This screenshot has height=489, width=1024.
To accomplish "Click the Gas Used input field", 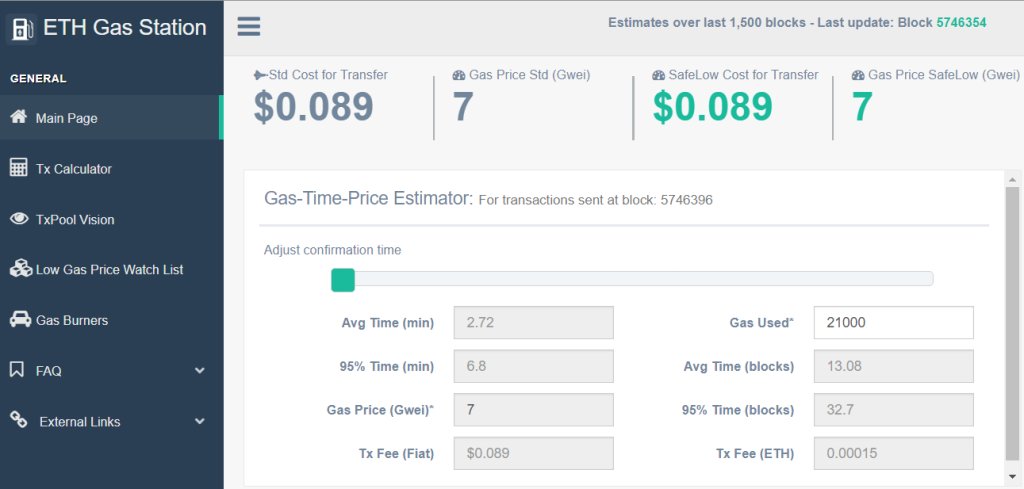I will (893, 323).
